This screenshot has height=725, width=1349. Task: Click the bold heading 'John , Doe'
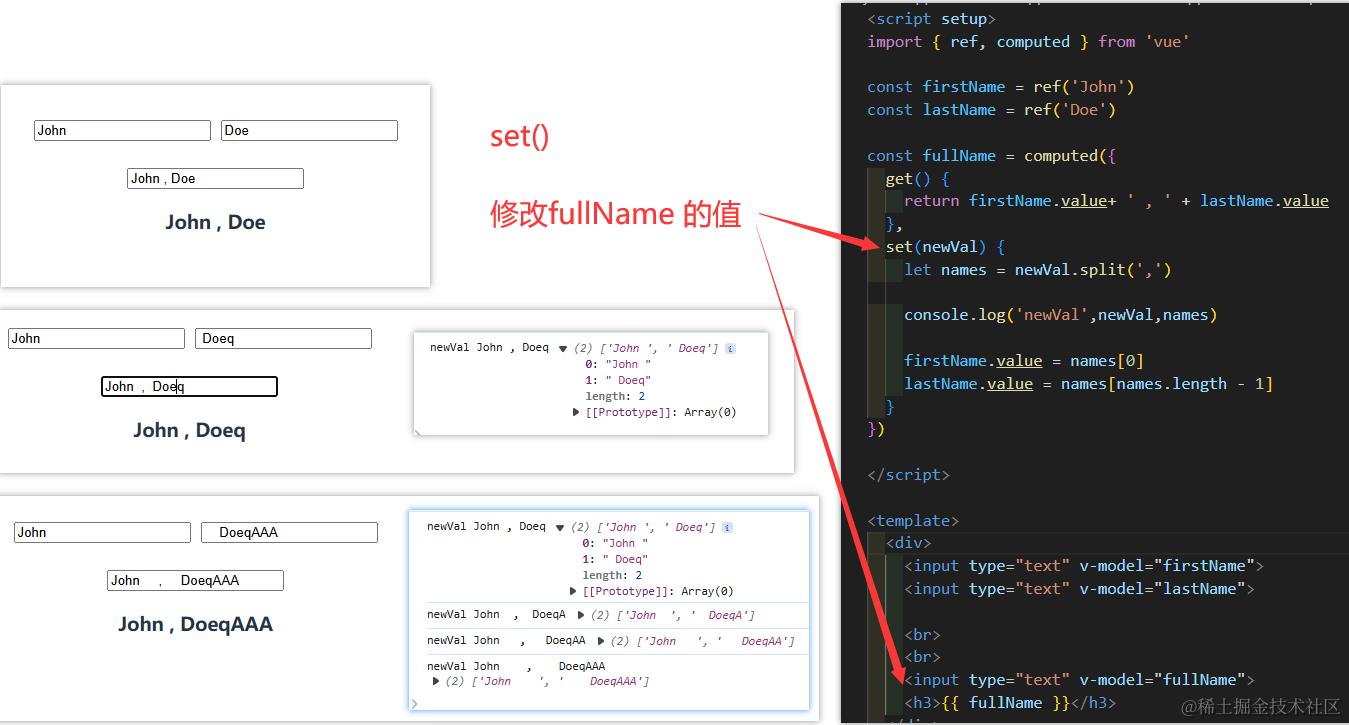tap(215, 222)
